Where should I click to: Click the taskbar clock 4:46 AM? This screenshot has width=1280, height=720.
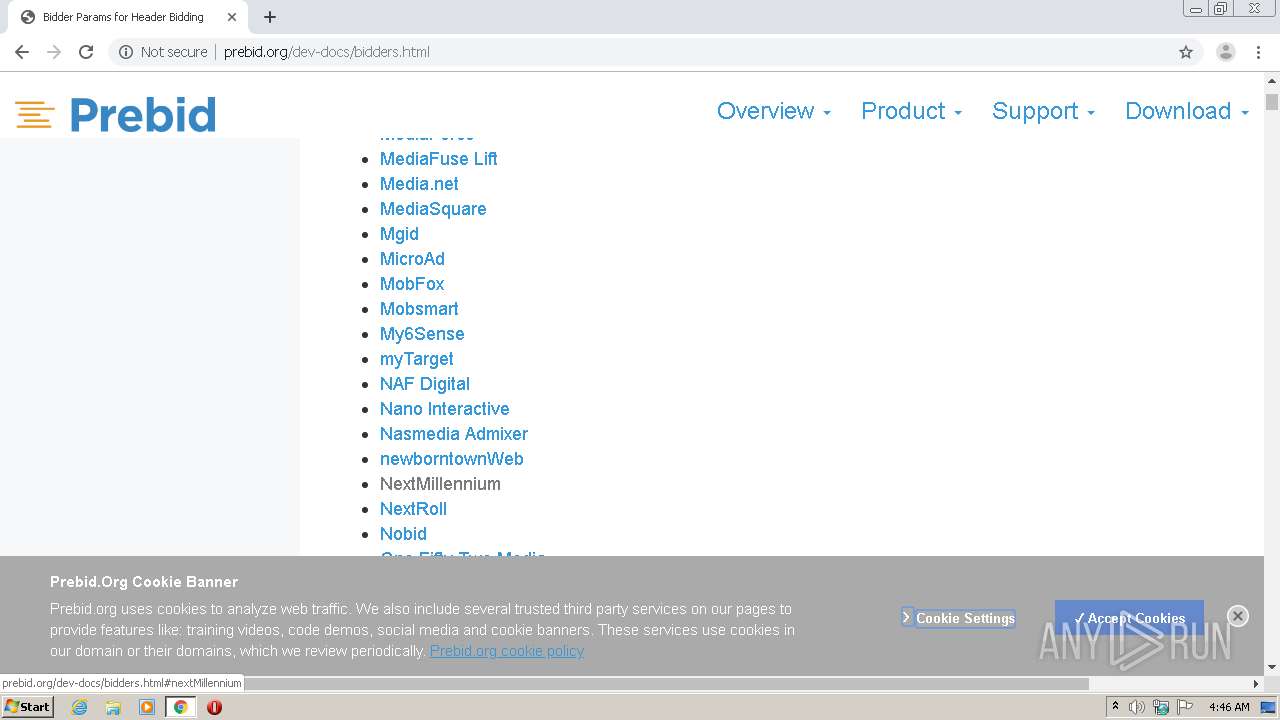pyautogui.click(x=1229, y=707)
